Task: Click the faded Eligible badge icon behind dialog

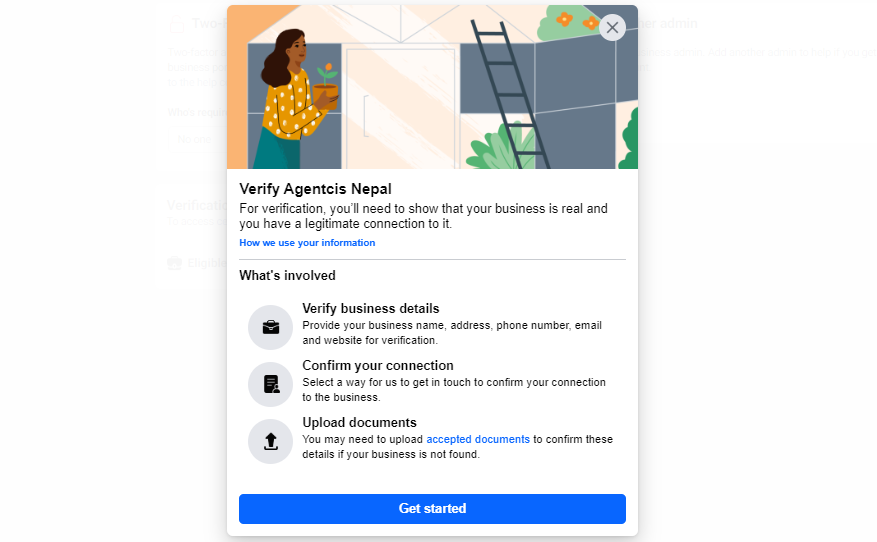Action: pyautogui.click(x=175, y=263)
